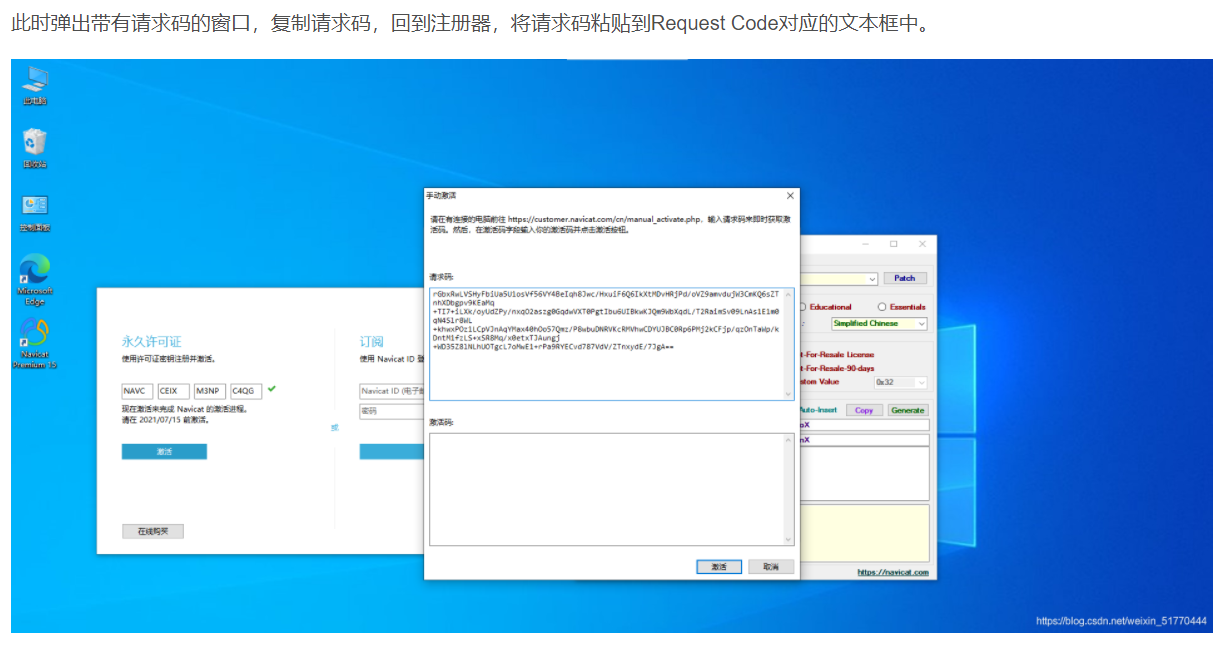Click blue 激活 button under permanent license
Image resolution: width=1225 pixels, height=653 pixels.
click(164, 452)
